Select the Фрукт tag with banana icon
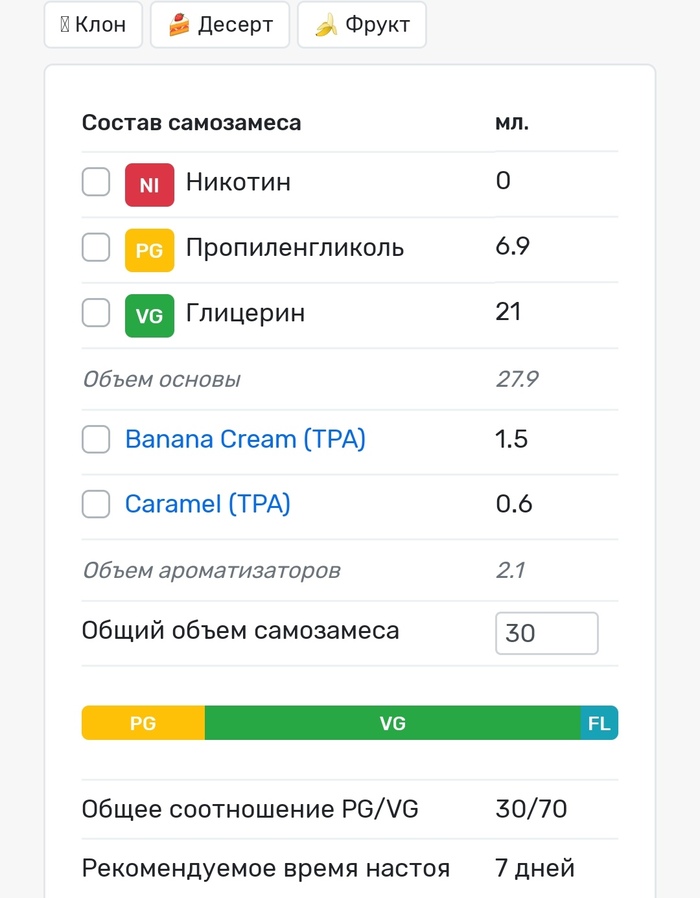Image resolution: width=700 pixels, height=898 pixels. pyautogui.click(x=362, y=25)
